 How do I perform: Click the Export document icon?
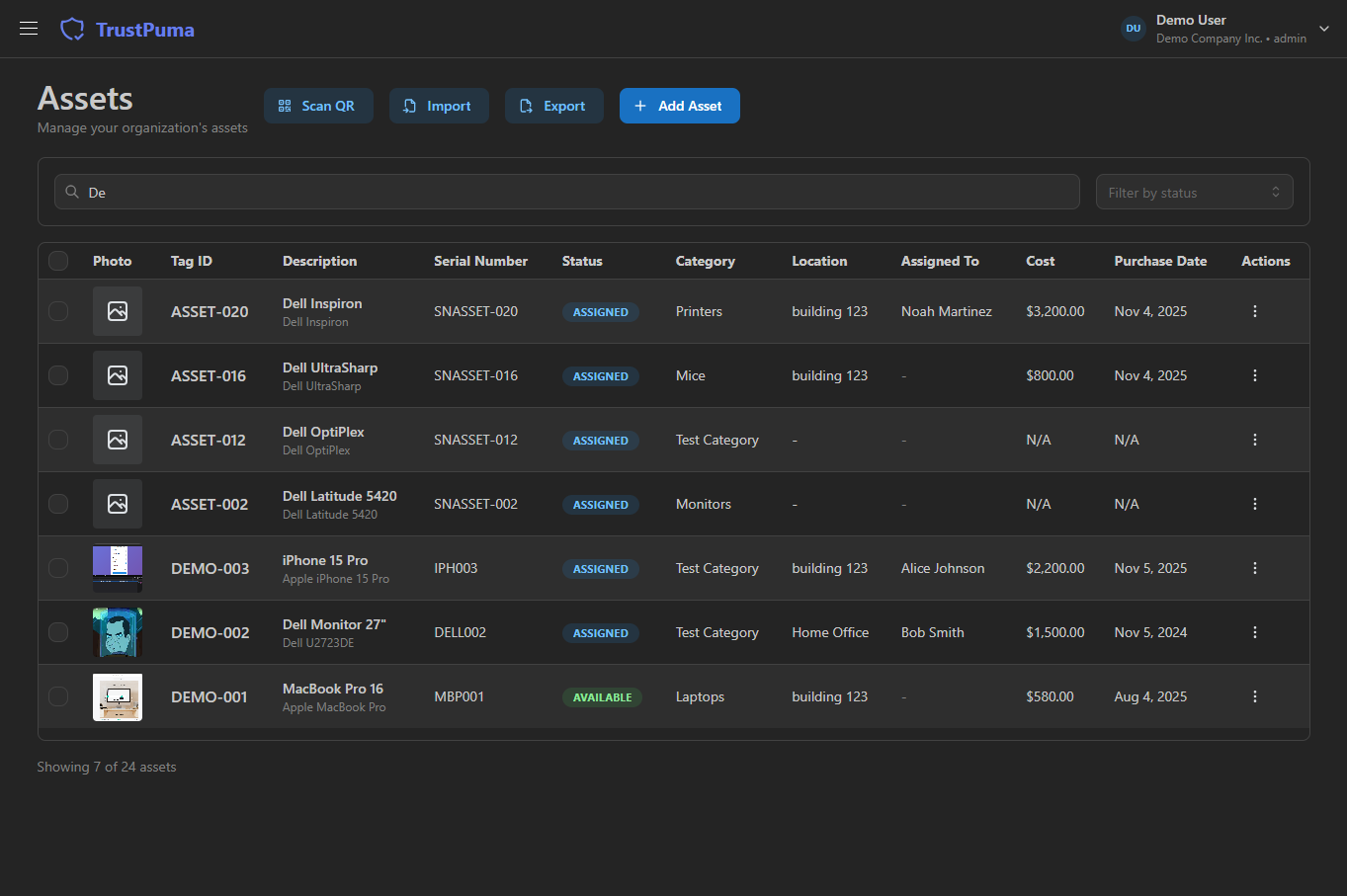[x=526, y=105]
